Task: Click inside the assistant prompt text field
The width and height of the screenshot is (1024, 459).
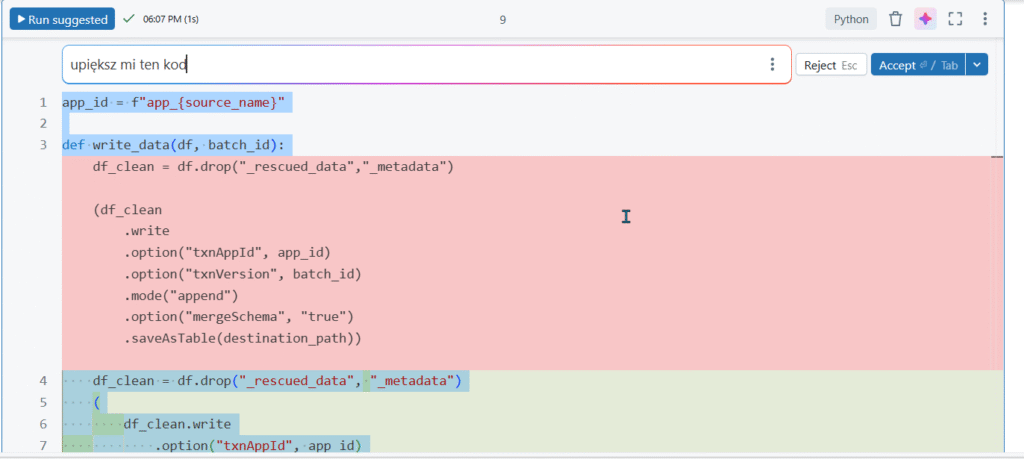Action: point(400,65)
